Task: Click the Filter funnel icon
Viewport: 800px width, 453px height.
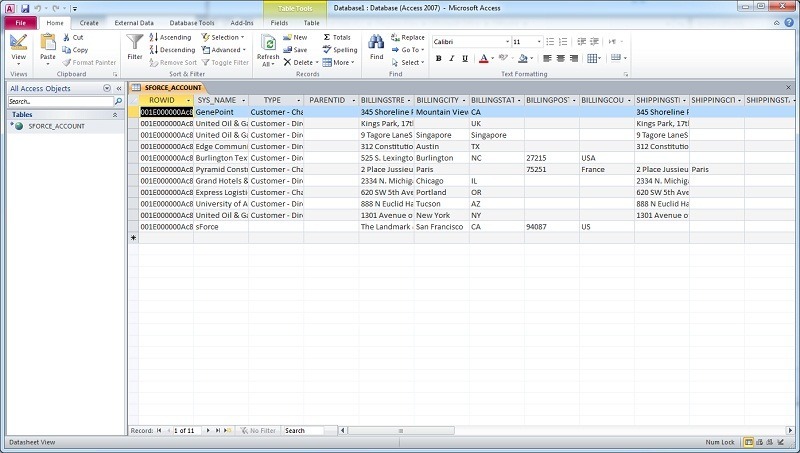Action: pyautogui.click(x=134, y=45)
